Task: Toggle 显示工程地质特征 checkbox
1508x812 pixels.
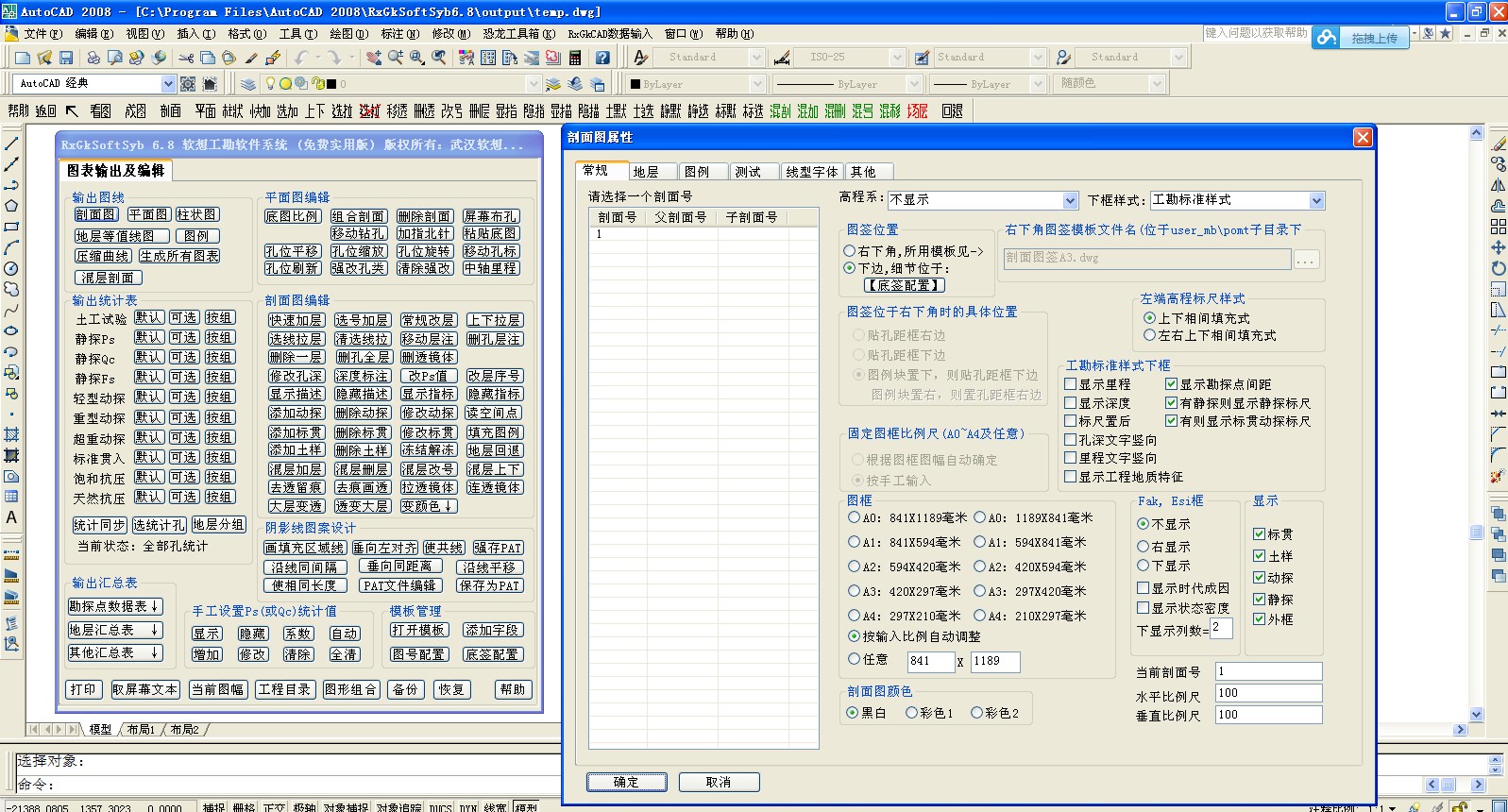Action: pyautogui.click(x=1071, y=477)
